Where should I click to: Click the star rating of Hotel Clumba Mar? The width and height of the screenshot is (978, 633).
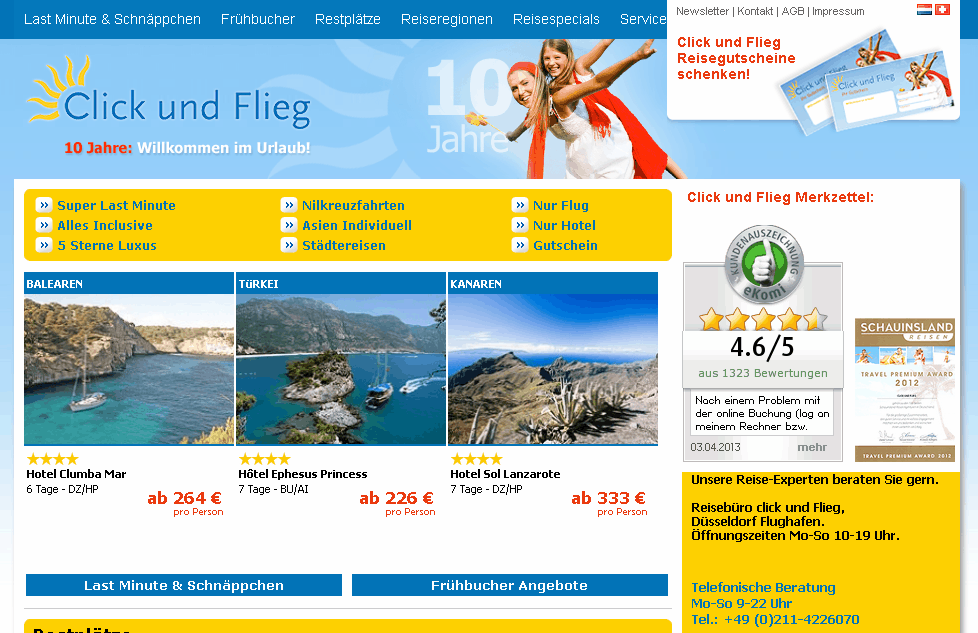click(x=52, y=460)
